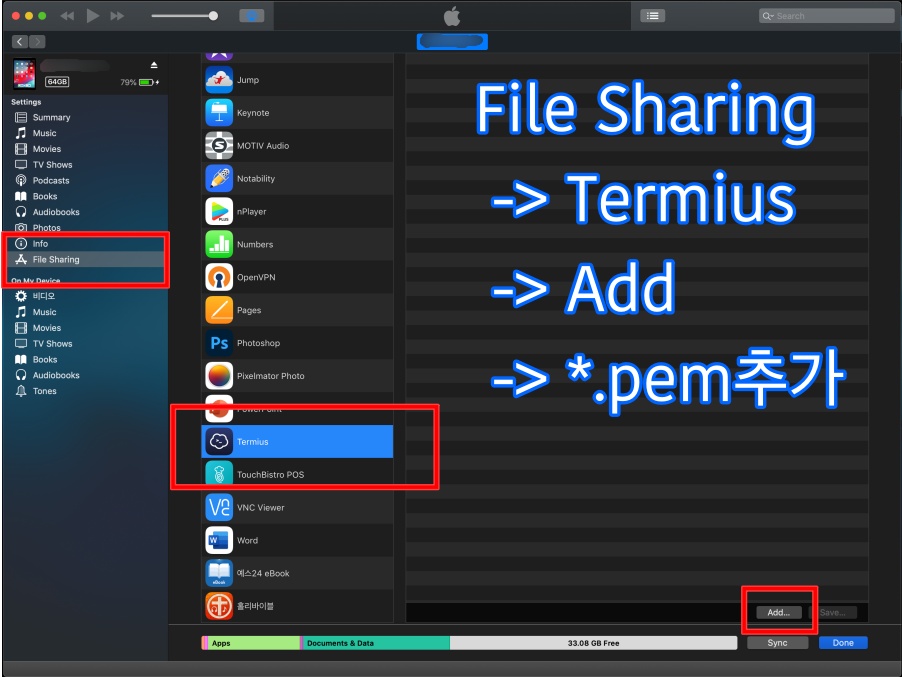
Task: Select Pages app icon
Action: (x=219, y=309)
